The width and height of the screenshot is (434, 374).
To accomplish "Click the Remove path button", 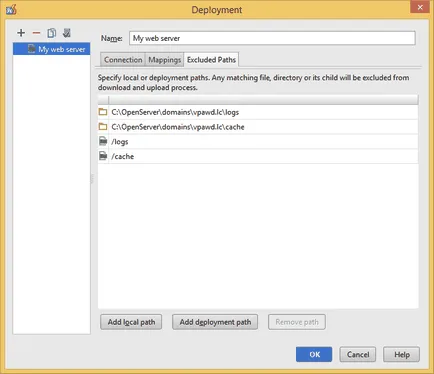I will click(x=297, y=322).
